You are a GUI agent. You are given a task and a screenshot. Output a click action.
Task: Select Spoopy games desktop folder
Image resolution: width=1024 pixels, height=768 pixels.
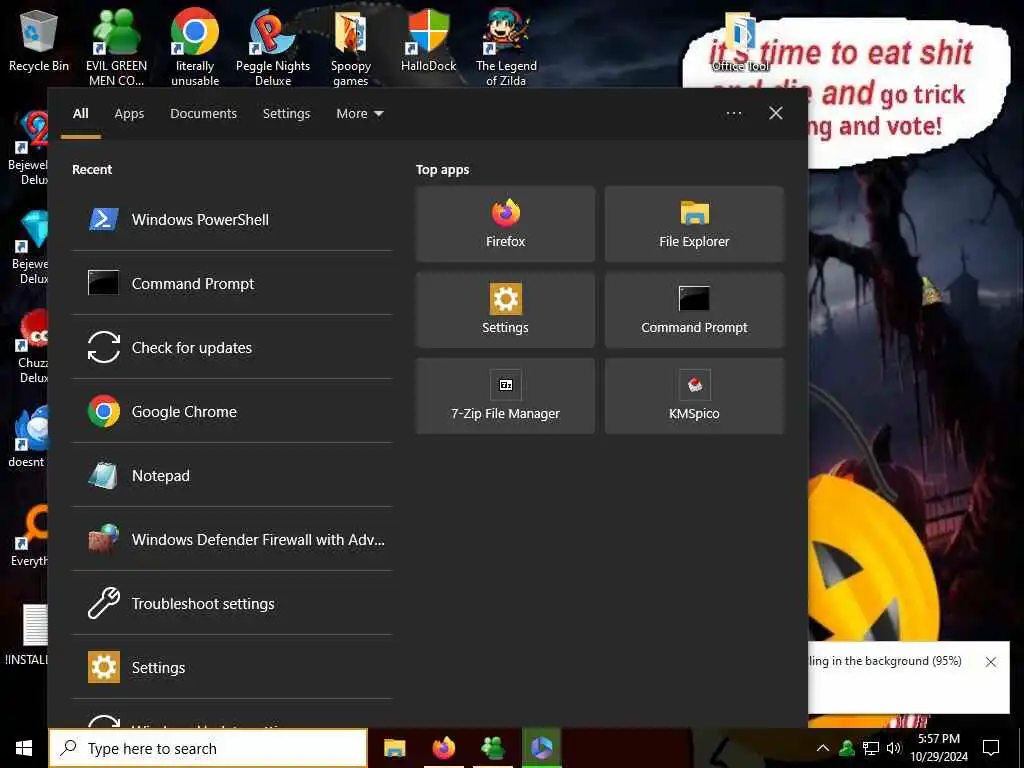coord(351,47)
